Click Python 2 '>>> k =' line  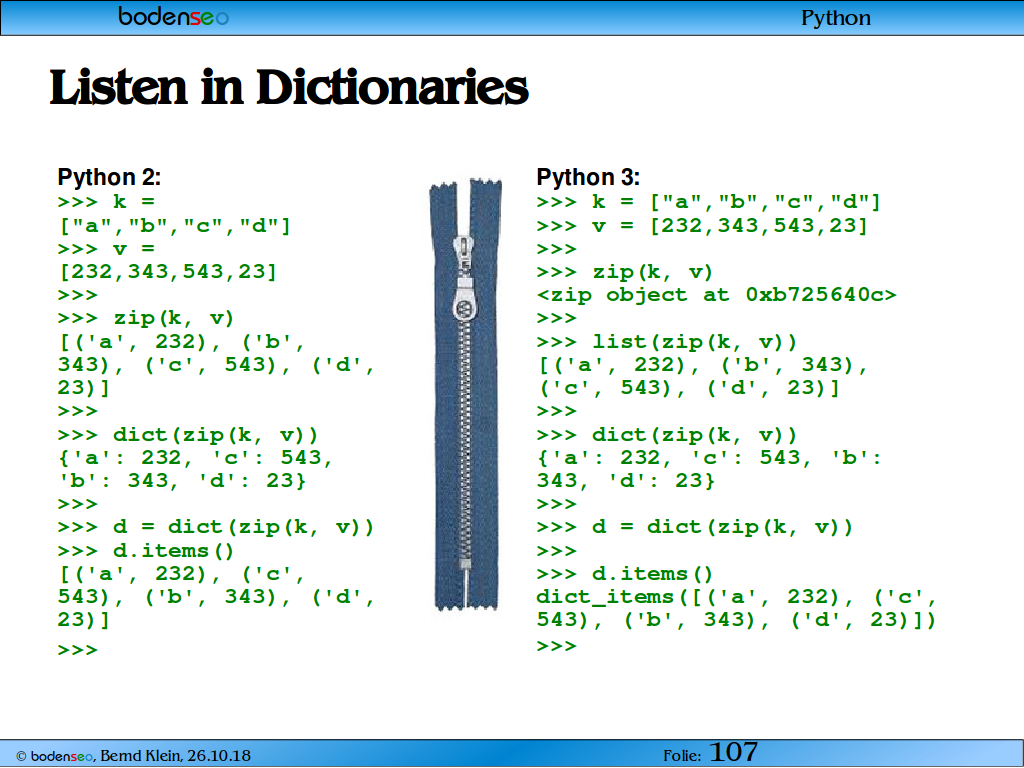tap(106, 202)
